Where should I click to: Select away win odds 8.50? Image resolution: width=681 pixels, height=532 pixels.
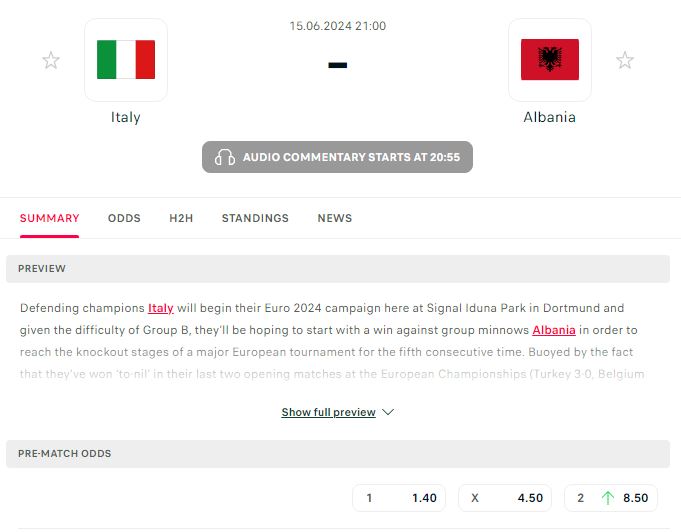click(612, 498)
